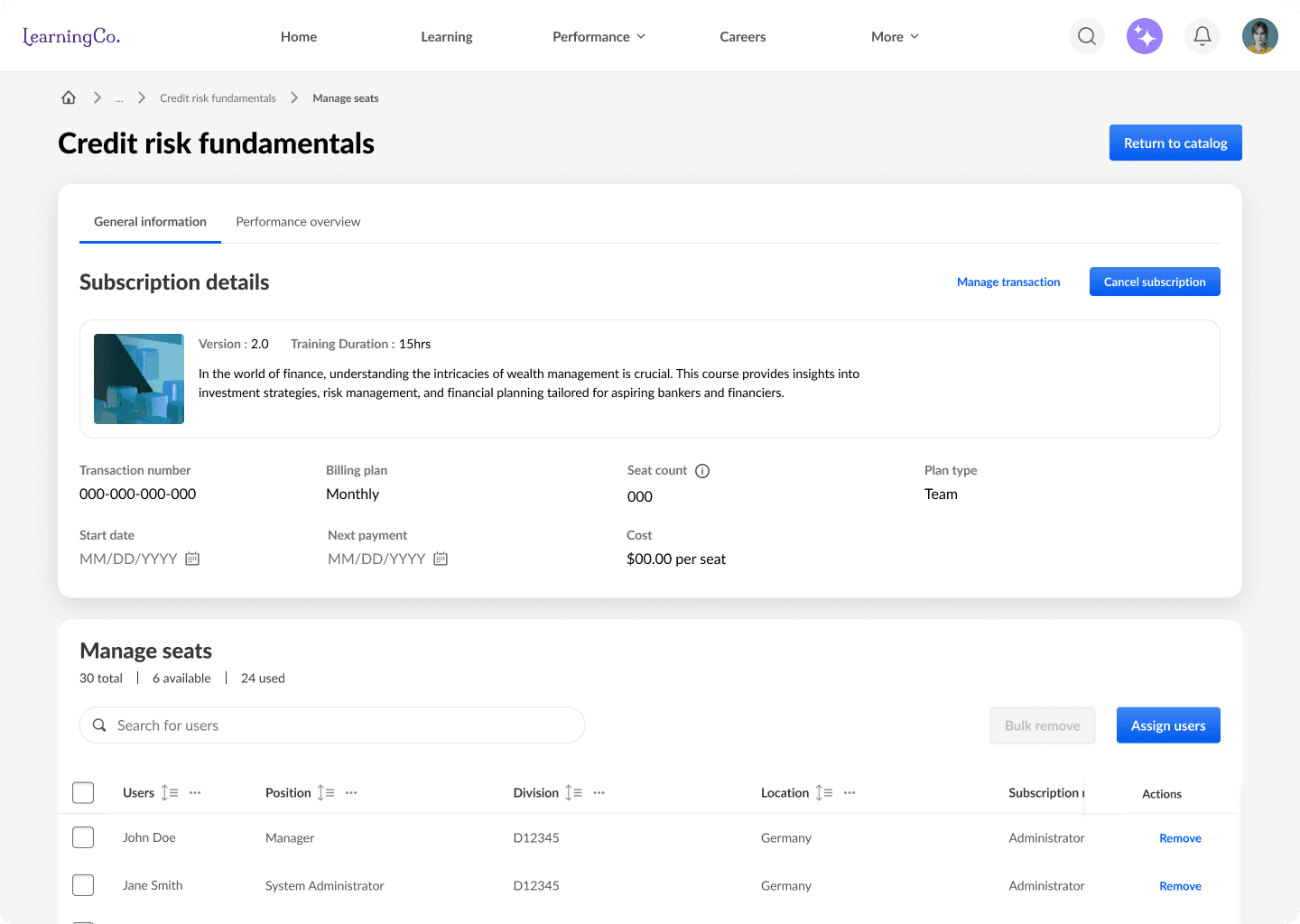Open the user profile avatar

1260,36
